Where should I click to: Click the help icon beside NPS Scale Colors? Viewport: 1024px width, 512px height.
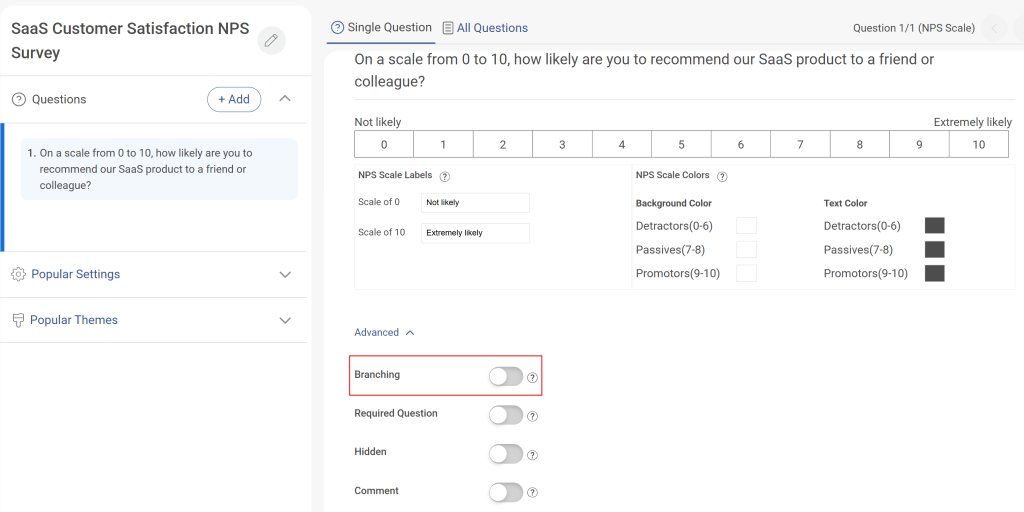[722, 176]
